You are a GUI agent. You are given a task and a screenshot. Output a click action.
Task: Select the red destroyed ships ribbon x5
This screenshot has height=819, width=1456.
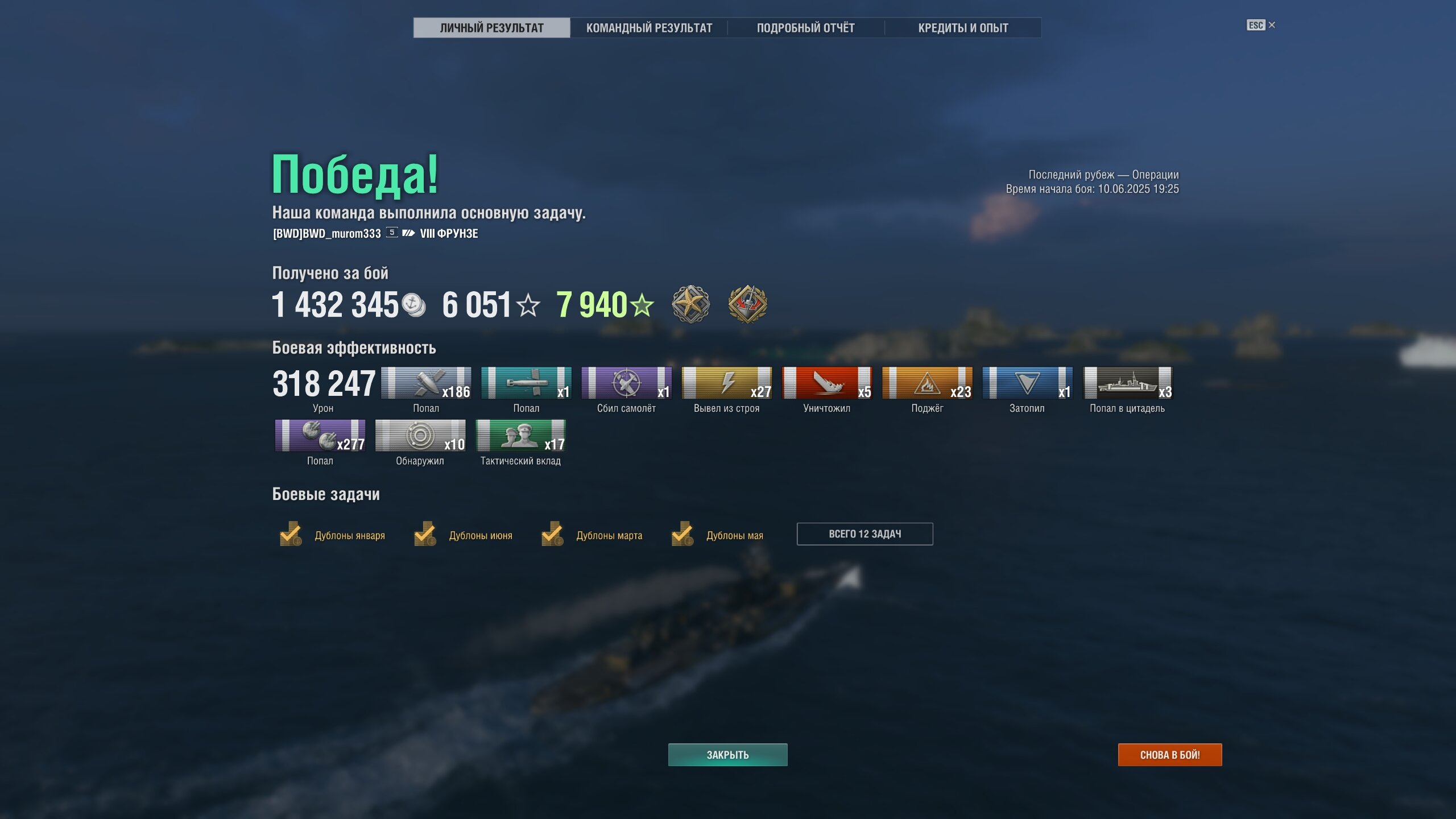[827, 383]
